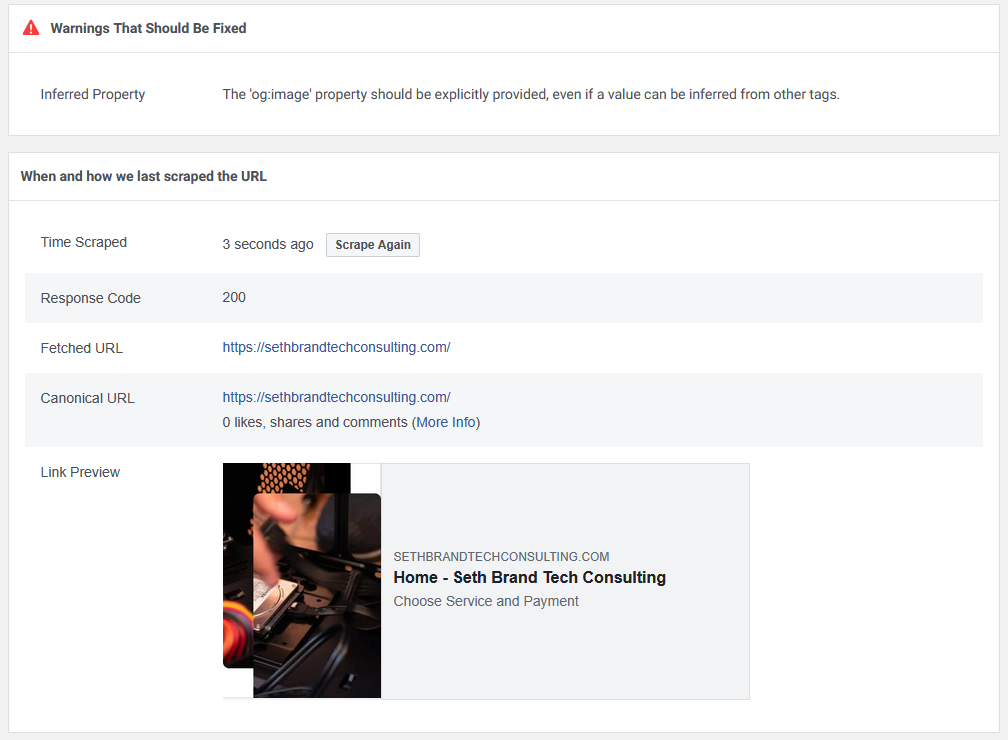Click the og:image warning message text

point(531,95)
